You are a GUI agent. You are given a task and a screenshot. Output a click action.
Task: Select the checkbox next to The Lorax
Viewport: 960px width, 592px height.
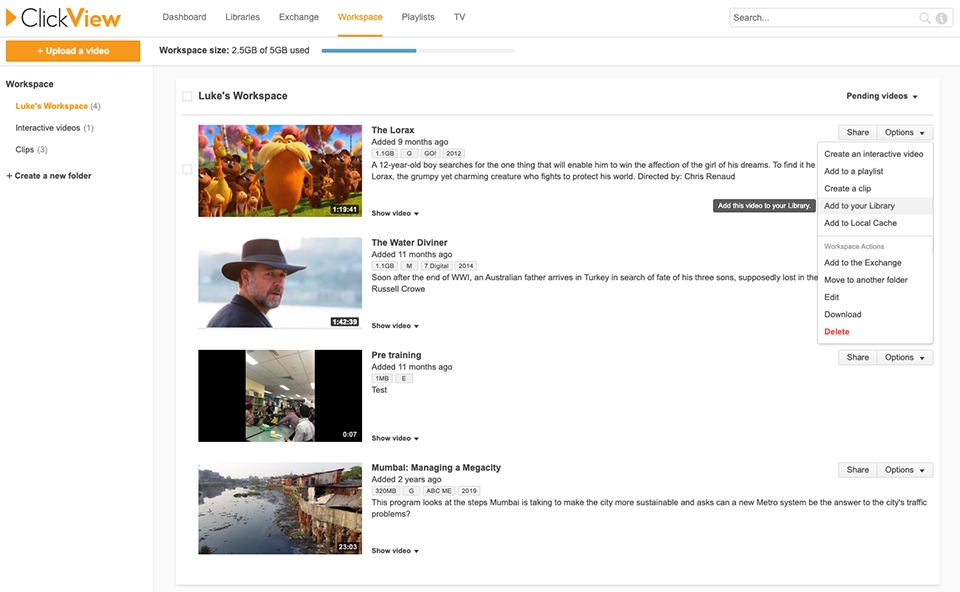(186, 170)
